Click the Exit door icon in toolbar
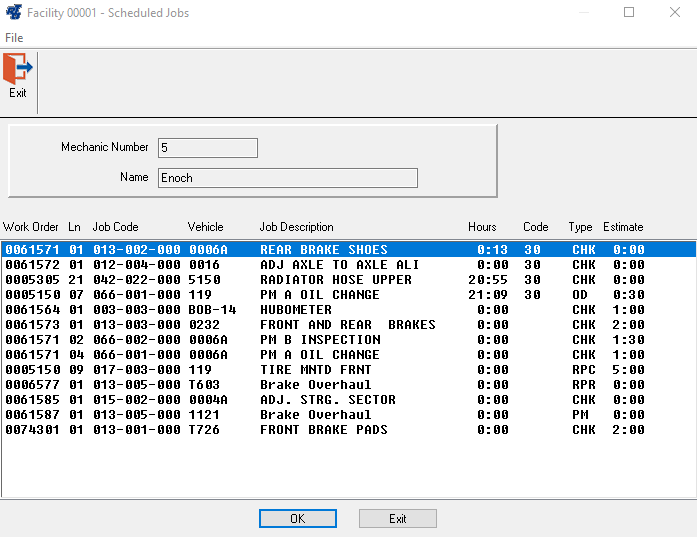The height and width of the screenshot is (537, 697). tap(18, 70)
